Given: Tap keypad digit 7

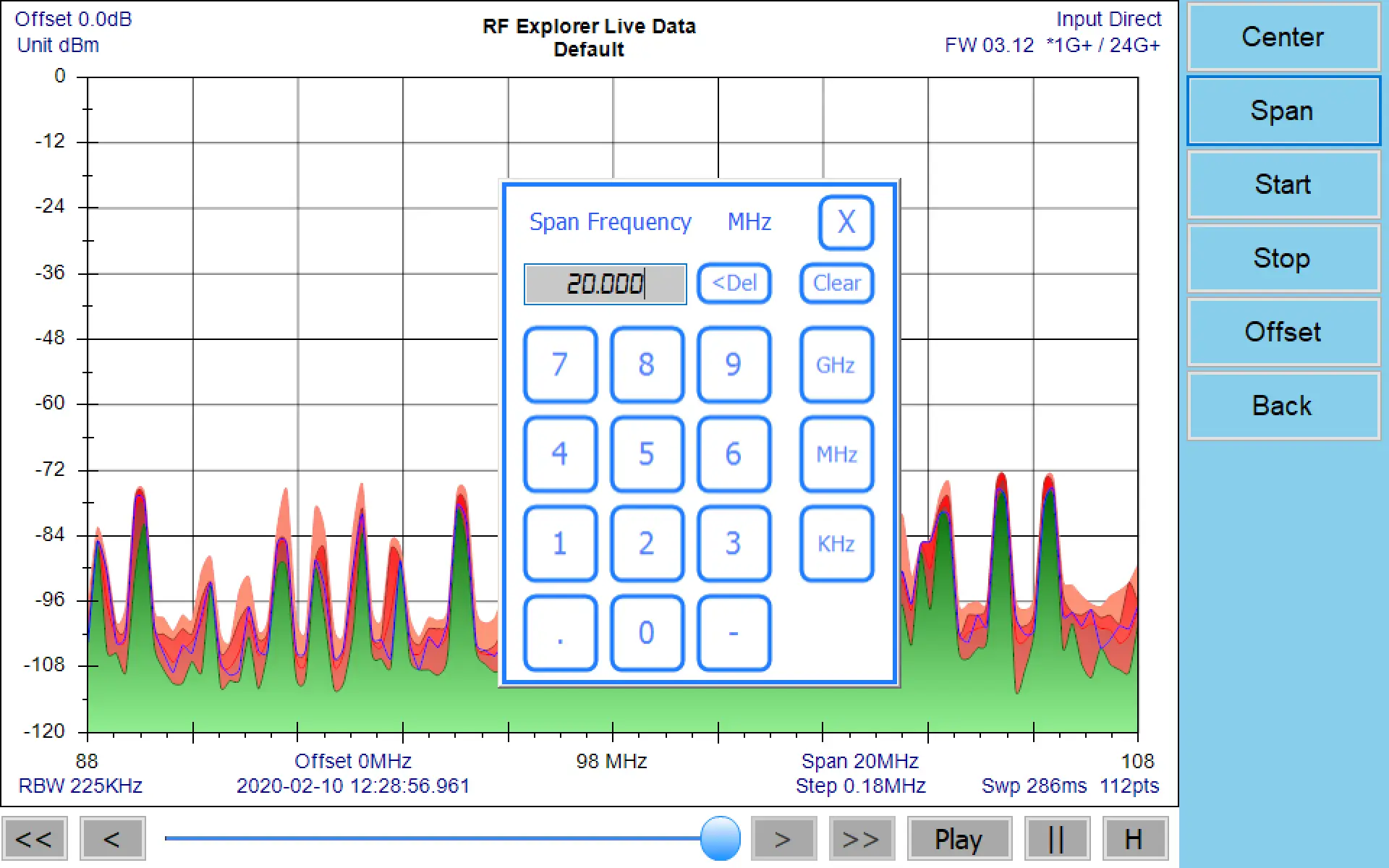Looking at the screenshot, I should 560,365.
